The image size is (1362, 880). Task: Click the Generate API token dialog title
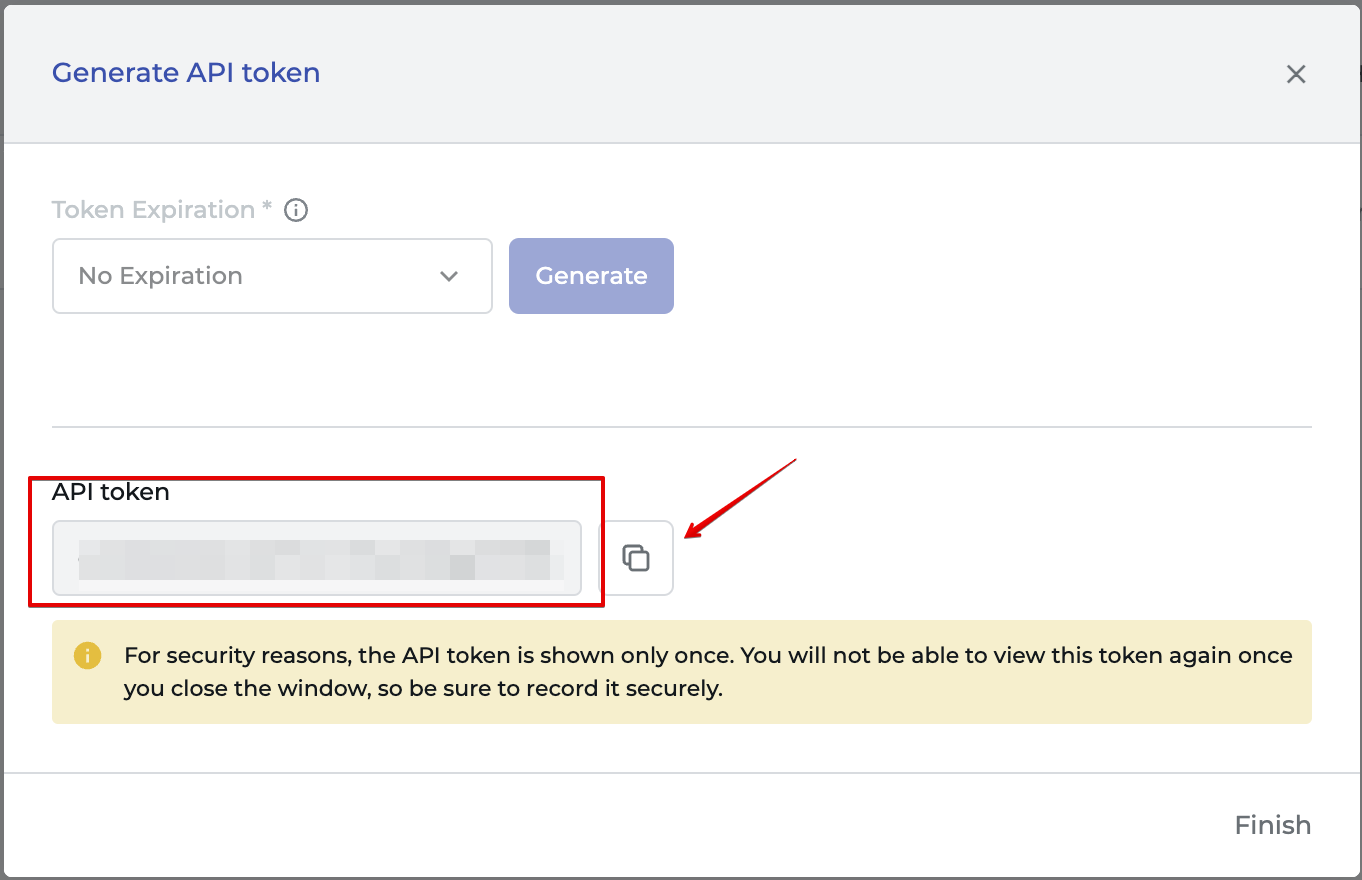click(x=186, y=73)
